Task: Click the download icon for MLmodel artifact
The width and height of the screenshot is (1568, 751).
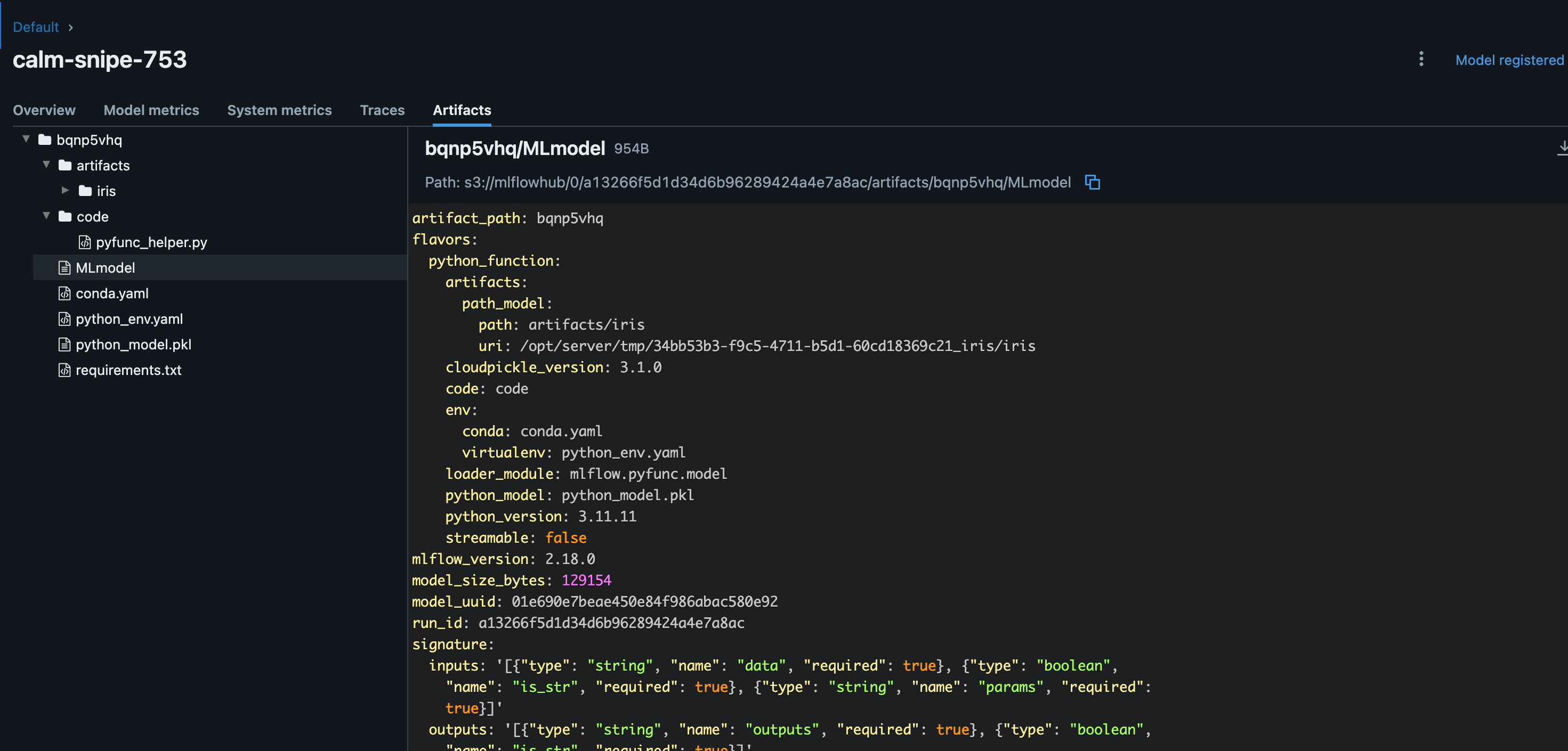Action: 1562,148
